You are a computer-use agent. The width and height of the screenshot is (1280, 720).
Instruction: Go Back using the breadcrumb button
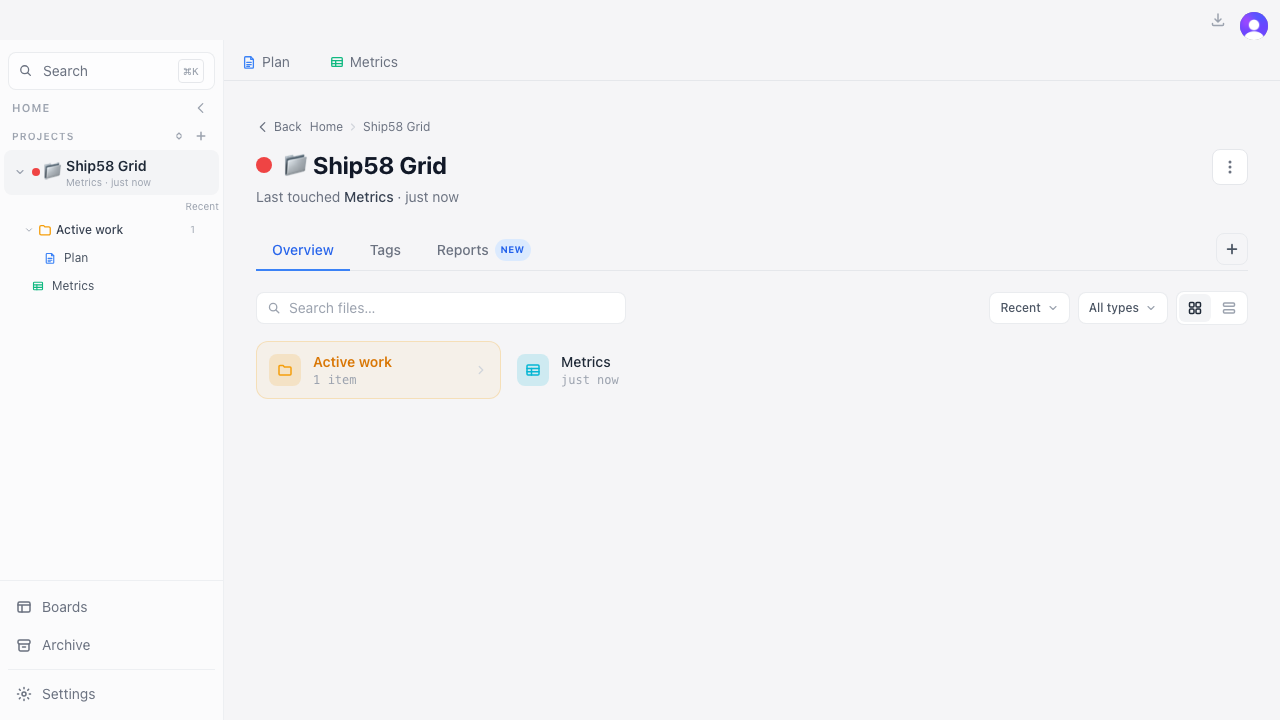point(280,127)
